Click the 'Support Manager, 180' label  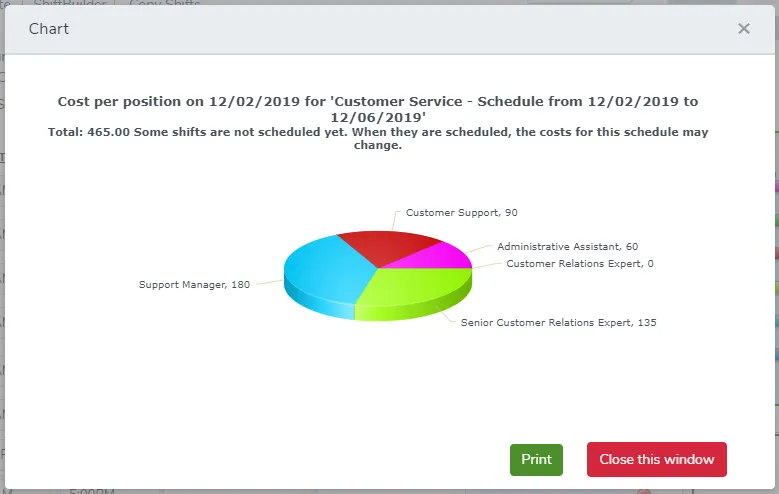coord(194,285)
